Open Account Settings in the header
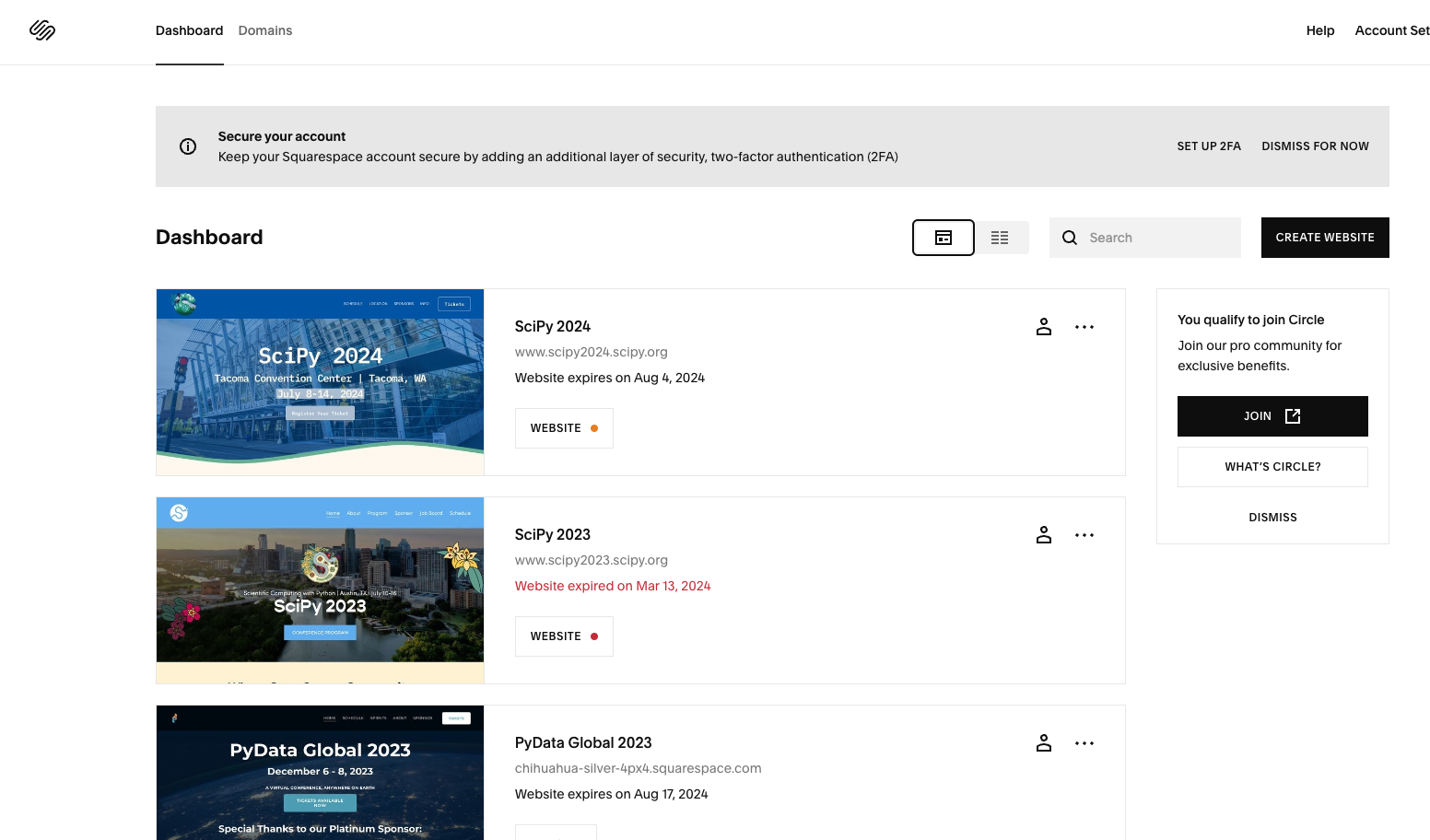 (1392, 30)
